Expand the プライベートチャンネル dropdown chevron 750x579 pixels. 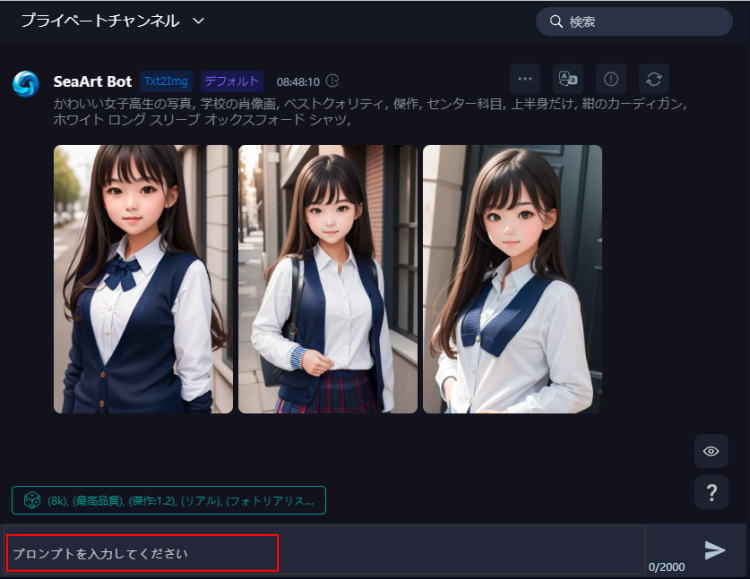pyautogui.click(x=199, y=21)
